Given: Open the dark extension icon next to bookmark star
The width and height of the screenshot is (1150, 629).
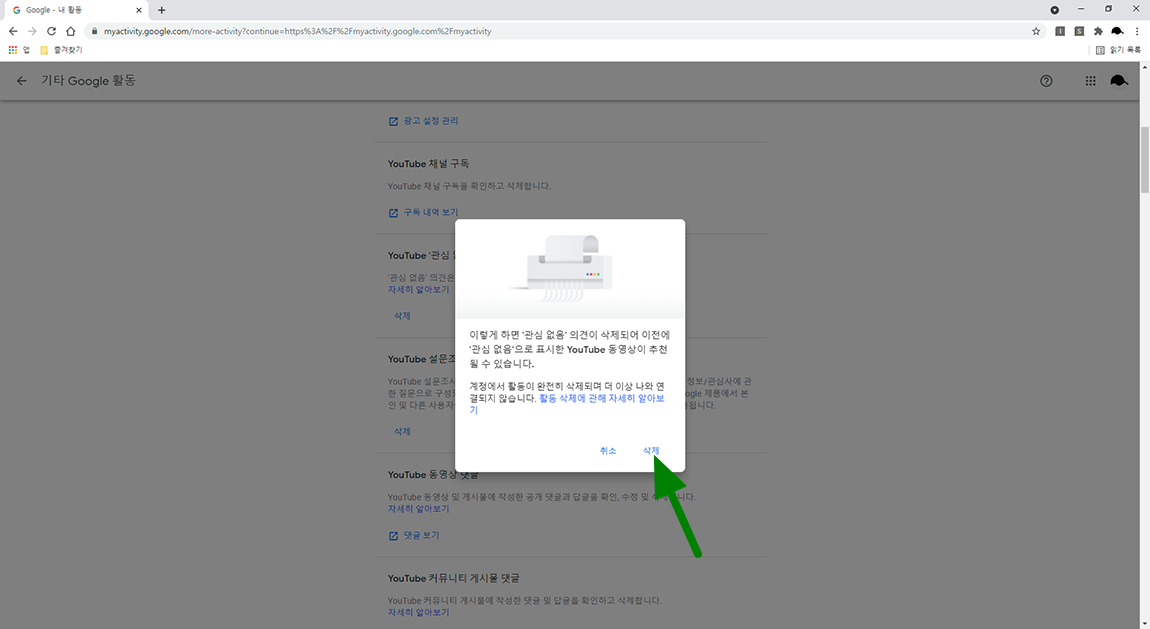Looking at the screenshot, I should (x=1060, y=31).
